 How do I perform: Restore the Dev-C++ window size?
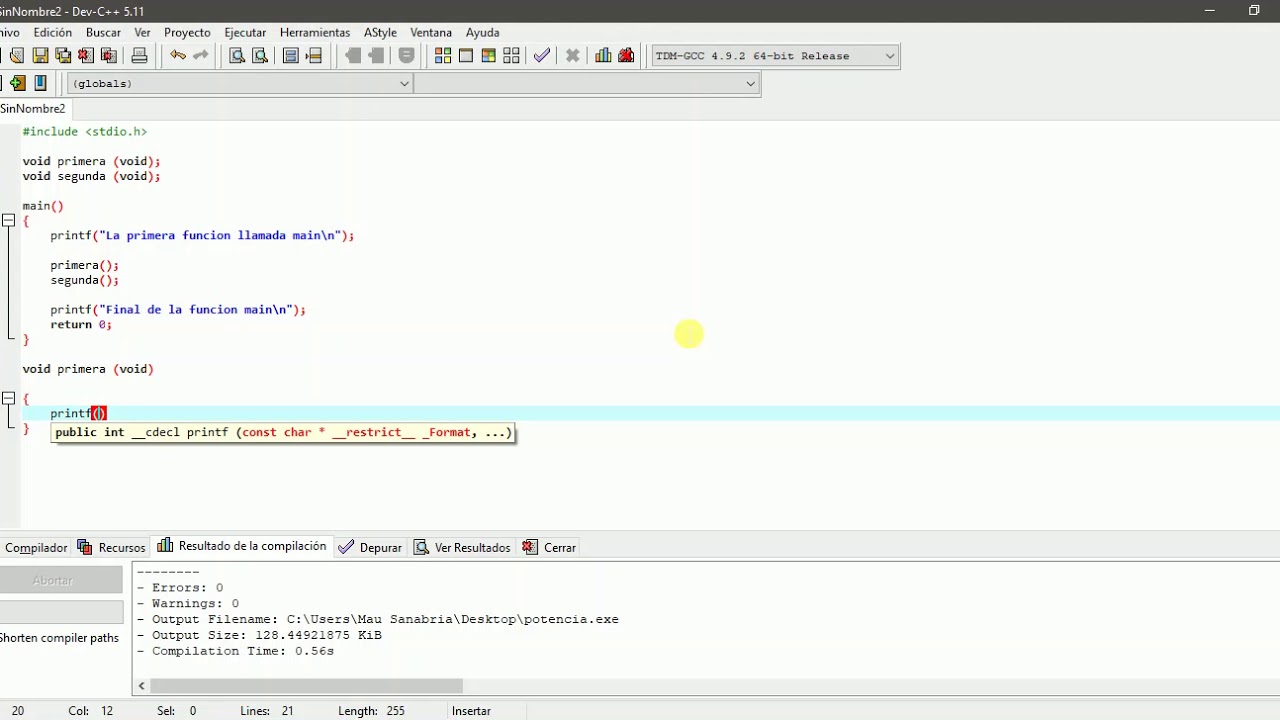point(1254,11)
